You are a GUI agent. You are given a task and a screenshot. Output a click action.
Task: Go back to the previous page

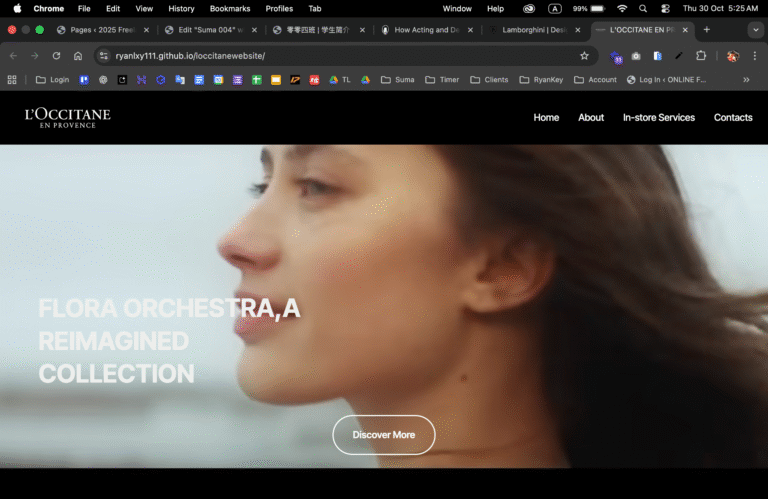click(13, 56)
